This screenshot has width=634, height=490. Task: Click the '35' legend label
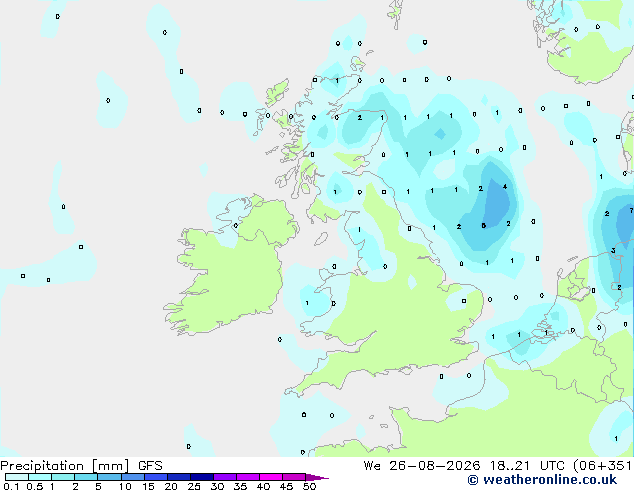point(240,486)
